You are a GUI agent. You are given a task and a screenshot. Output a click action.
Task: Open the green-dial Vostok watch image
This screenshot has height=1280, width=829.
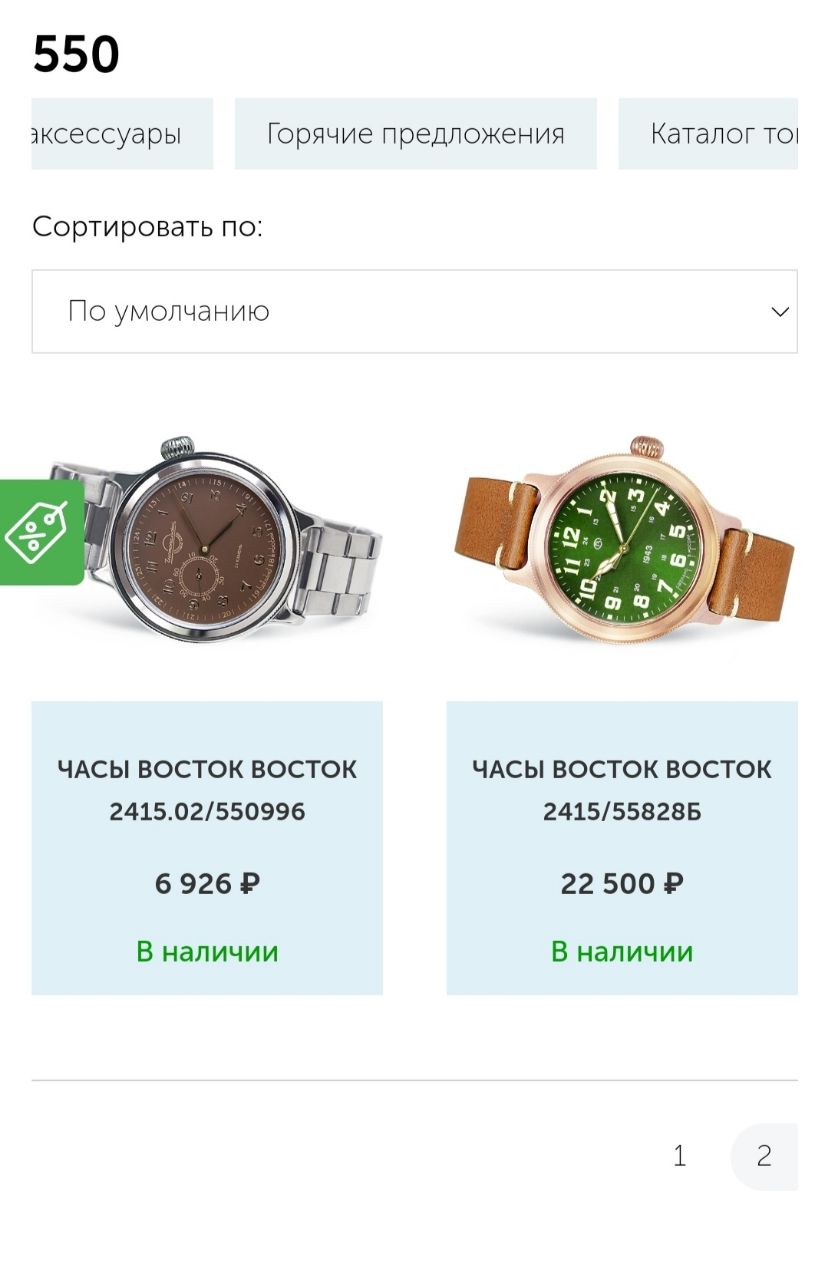[x=620, y=545]
